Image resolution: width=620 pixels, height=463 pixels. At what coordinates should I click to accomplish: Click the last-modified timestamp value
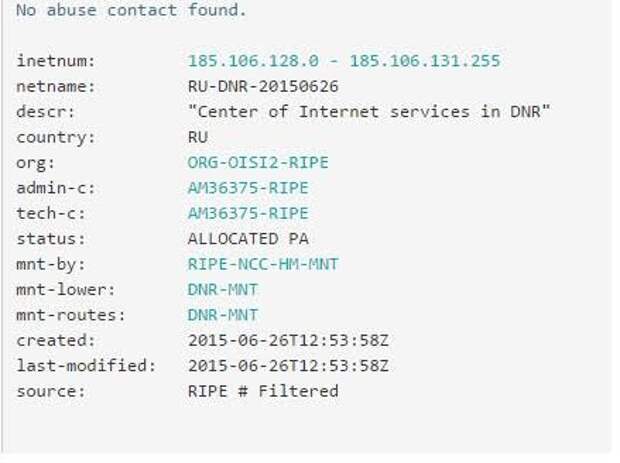288,366
